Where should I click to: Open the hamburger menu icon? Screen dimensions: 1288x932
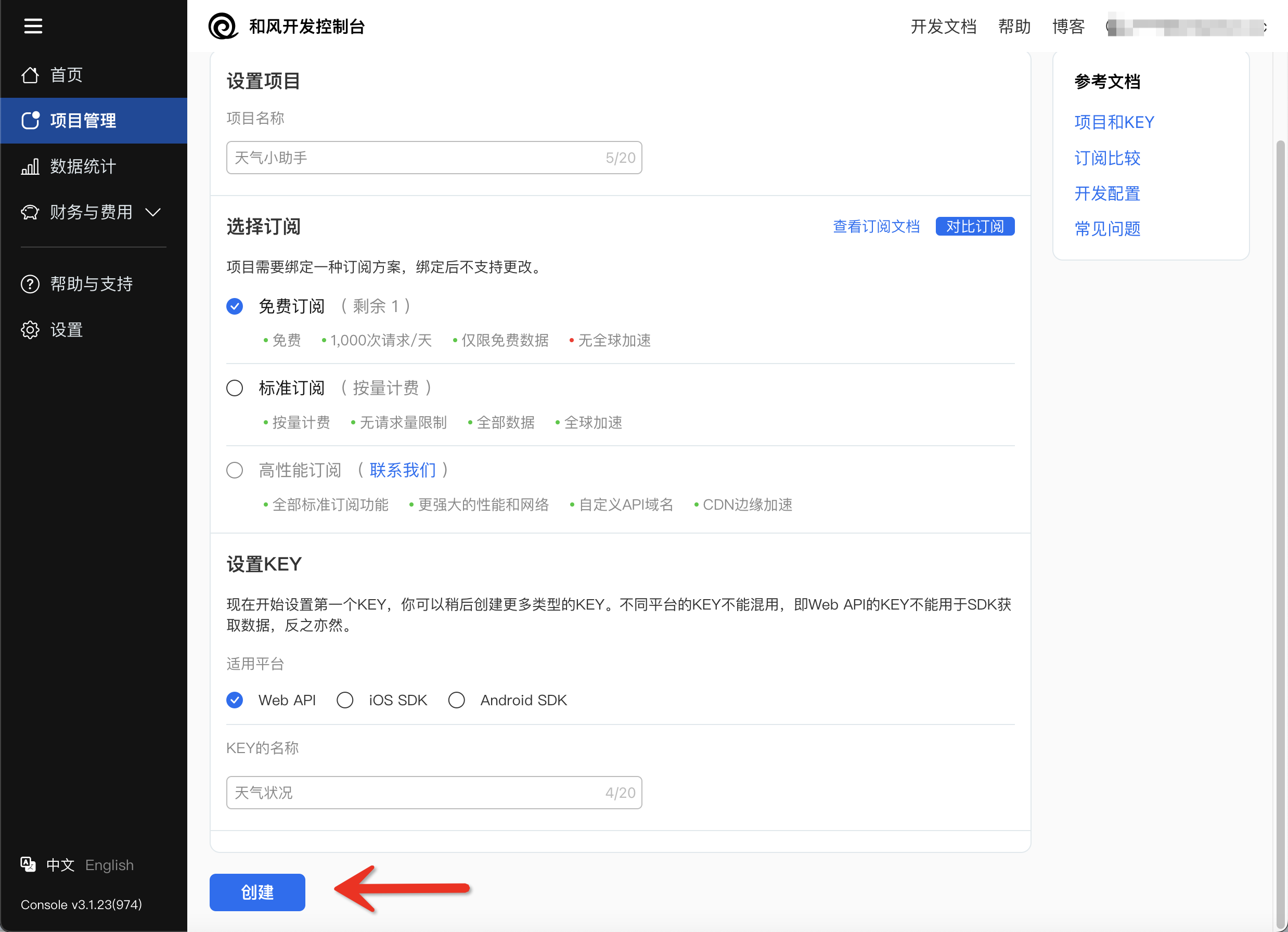coord(33,26)
